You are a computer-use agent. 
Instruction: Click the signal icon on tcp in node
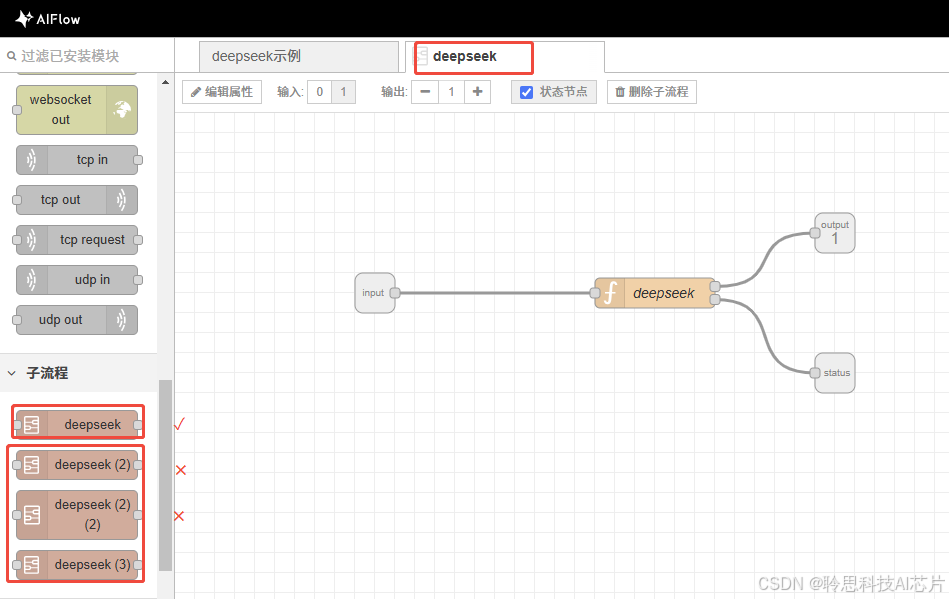pyautogui.click(x=31, y=160)
